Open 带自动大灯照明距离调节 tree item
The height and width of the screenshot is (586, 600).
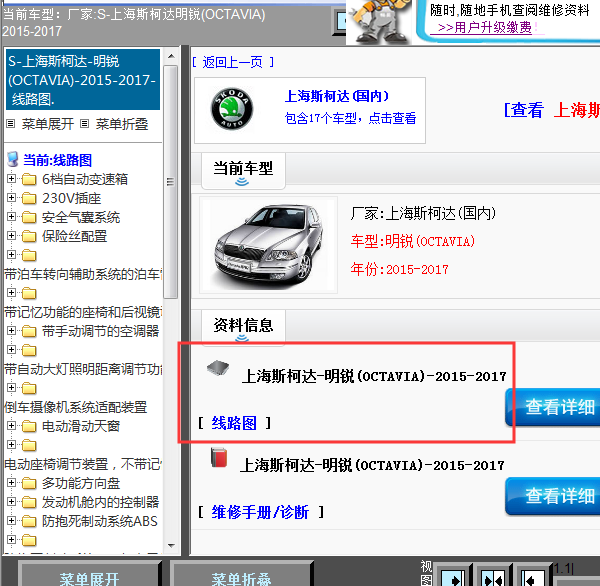83,369
